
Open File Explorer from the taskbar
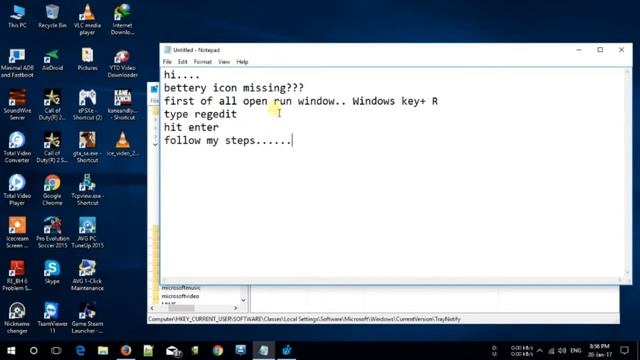[103, 351]
